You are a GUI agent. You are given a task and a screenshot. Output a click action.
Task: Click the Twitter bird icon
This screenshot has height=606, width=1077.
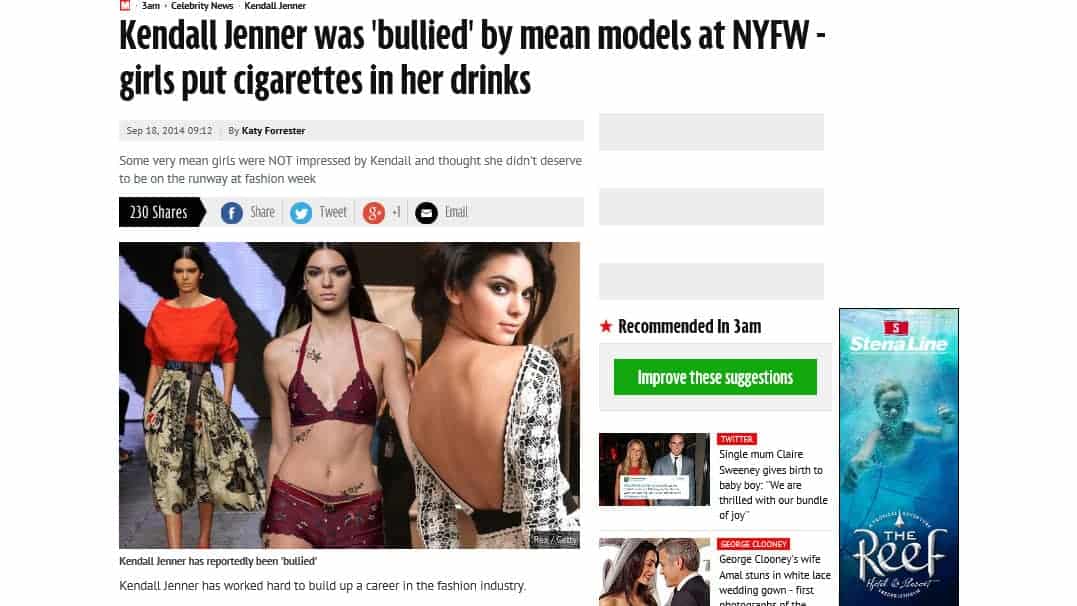click(x=301, y=213)
